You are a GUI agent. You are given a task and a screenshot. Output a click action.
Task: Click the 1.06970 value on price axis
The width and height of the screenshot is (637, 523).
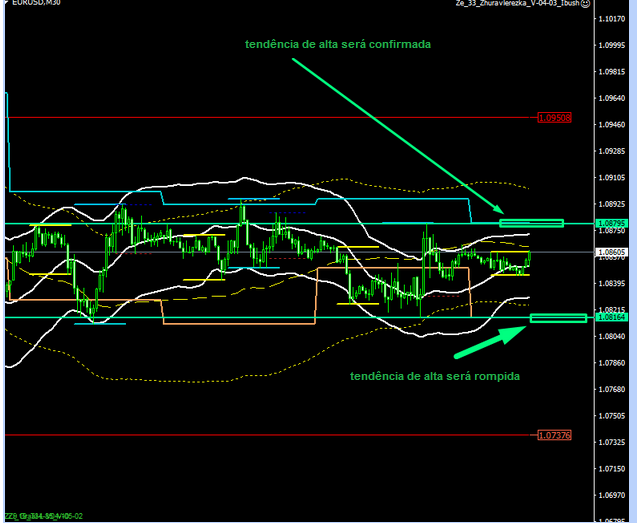[611, 495]
